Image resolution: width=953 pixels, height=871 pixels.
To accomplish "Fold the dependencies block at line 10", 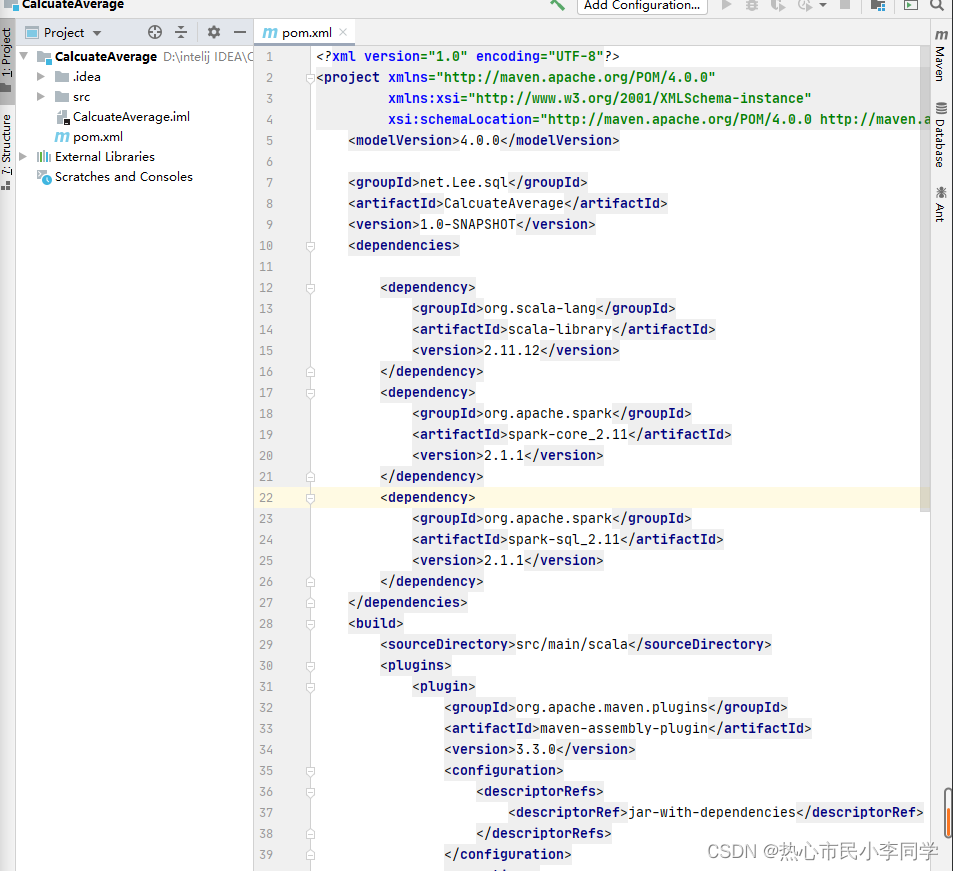I will tap(311, 246).
